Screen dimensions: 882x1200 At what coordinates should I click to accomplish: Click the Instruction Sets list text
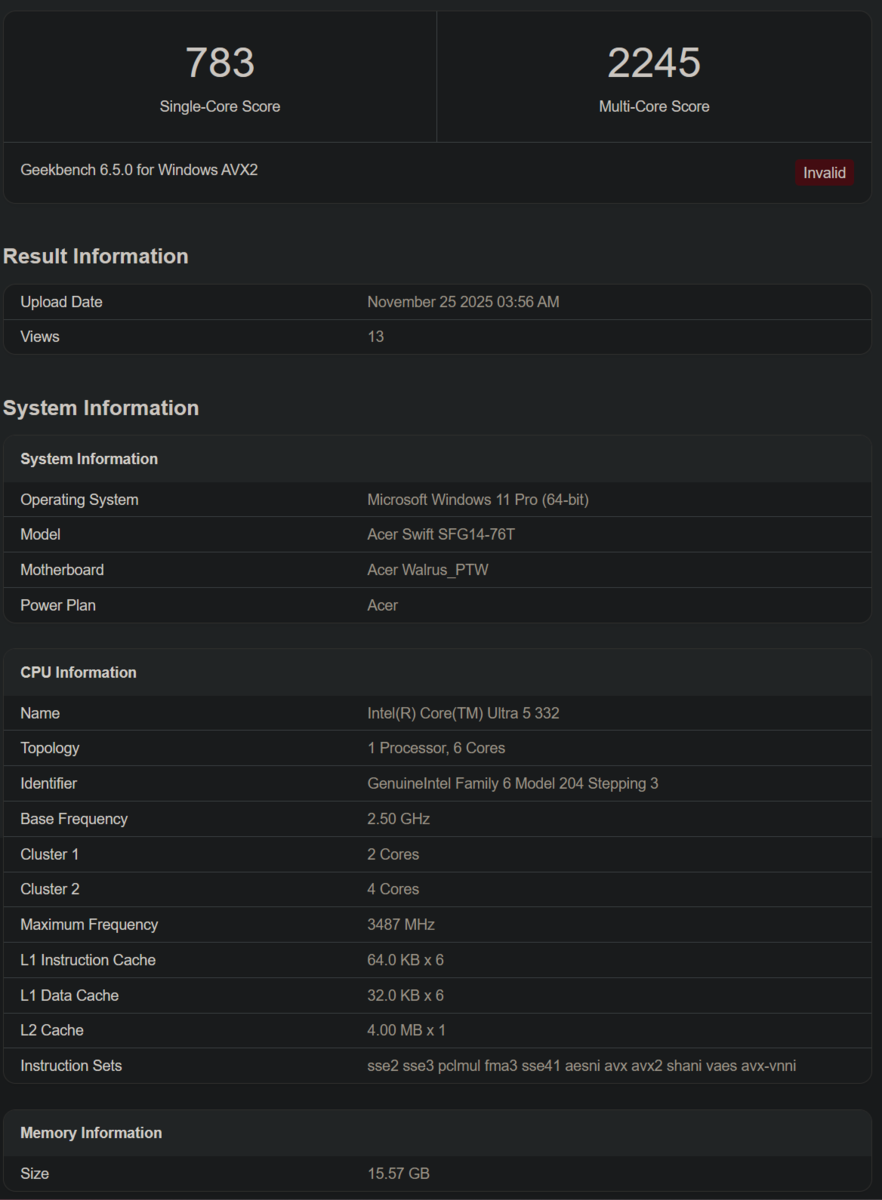tap(582, 1066)
